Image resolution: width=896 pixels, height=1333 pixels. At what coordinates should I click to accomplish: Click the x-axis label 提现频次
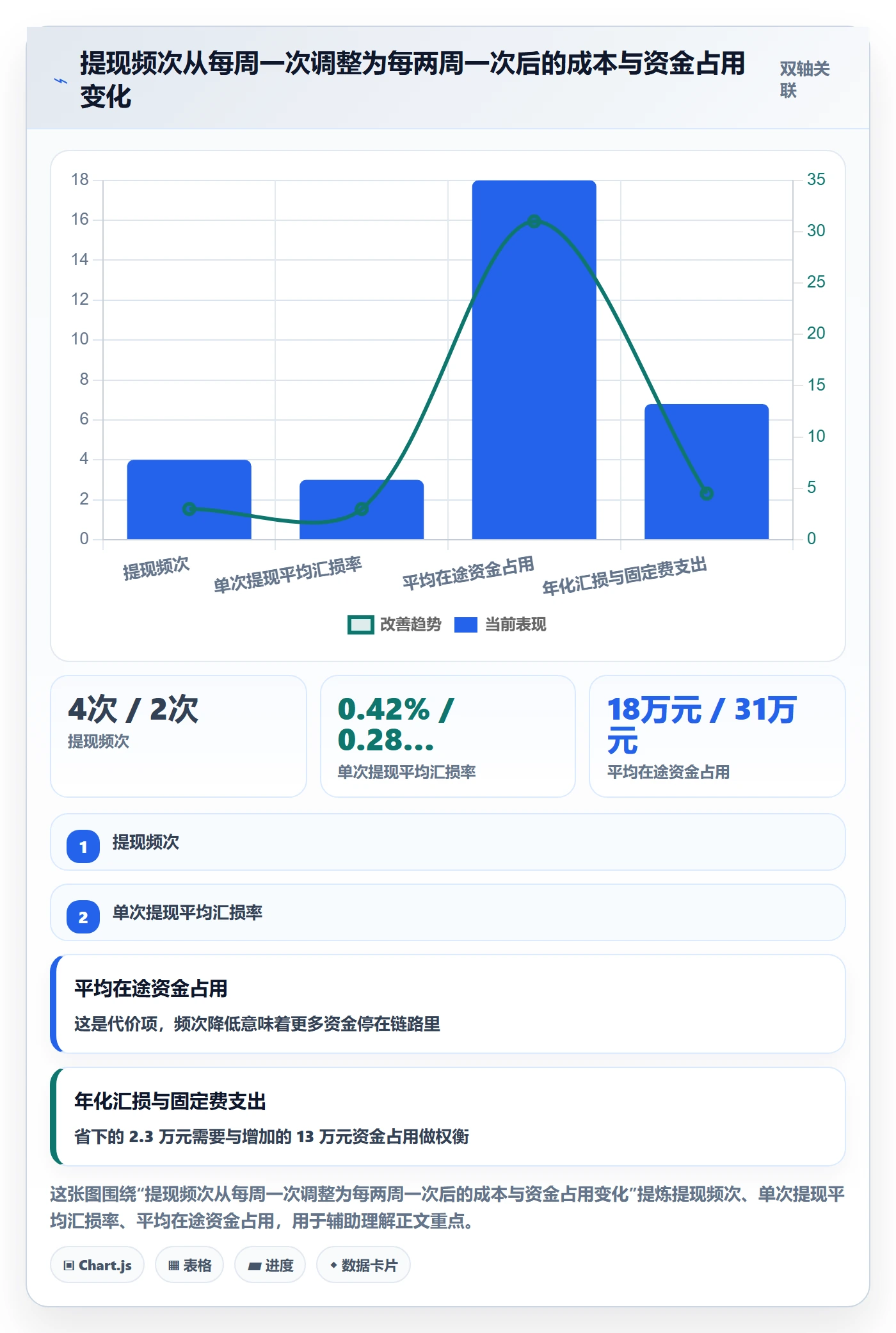pos(156,568)
